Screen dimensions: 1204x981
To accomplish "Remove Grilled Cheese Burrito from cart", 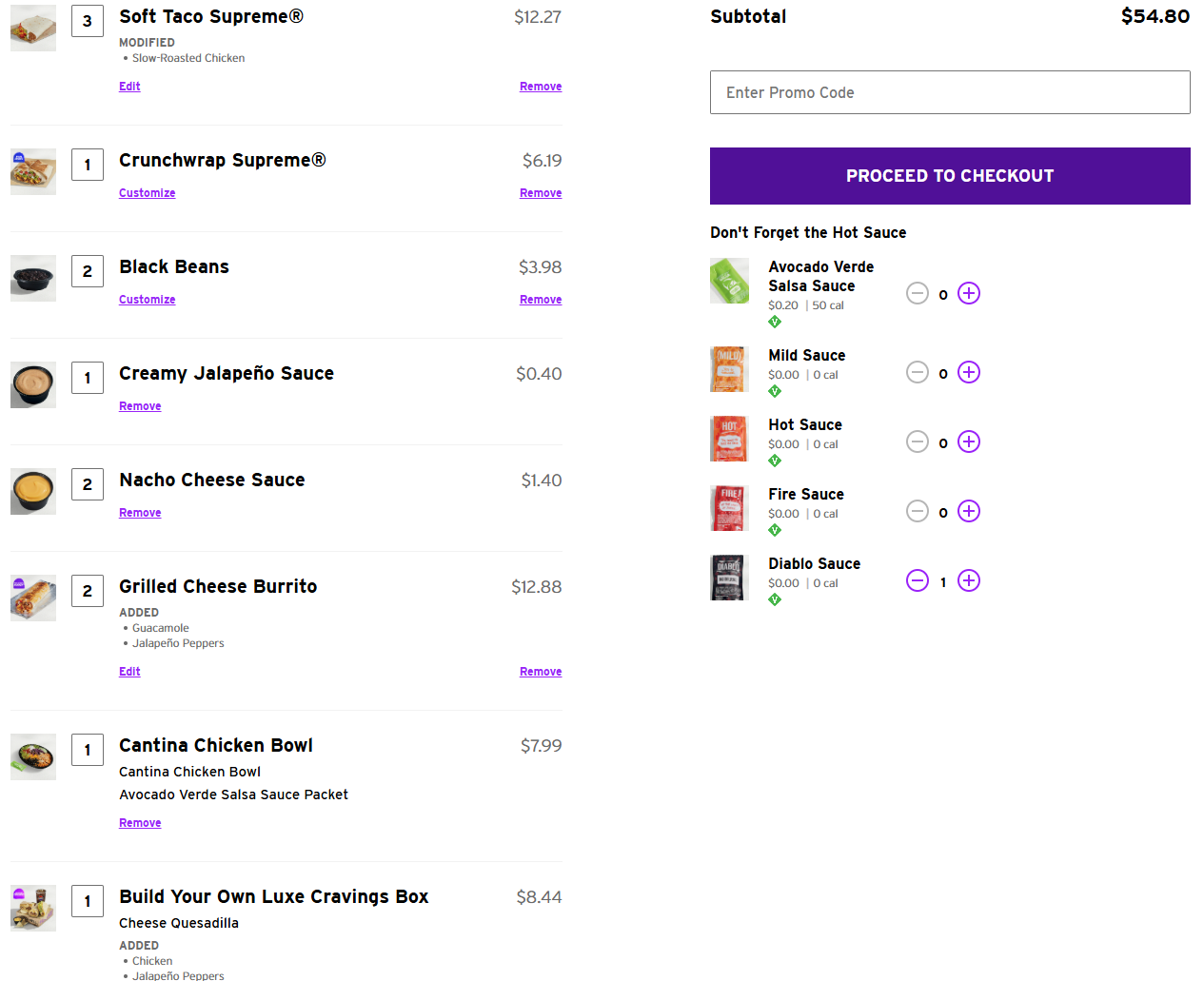I will [541, 672].
